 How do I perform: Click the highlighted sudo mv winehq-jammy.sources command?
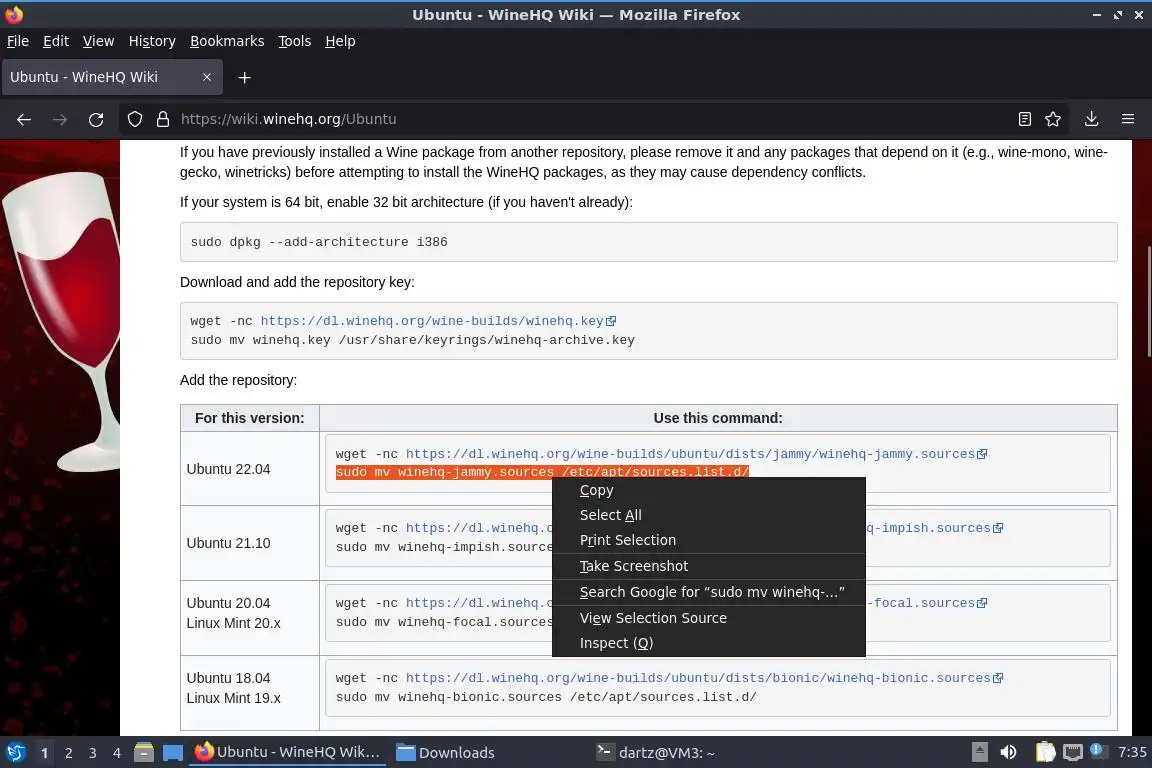click(542, 472)
